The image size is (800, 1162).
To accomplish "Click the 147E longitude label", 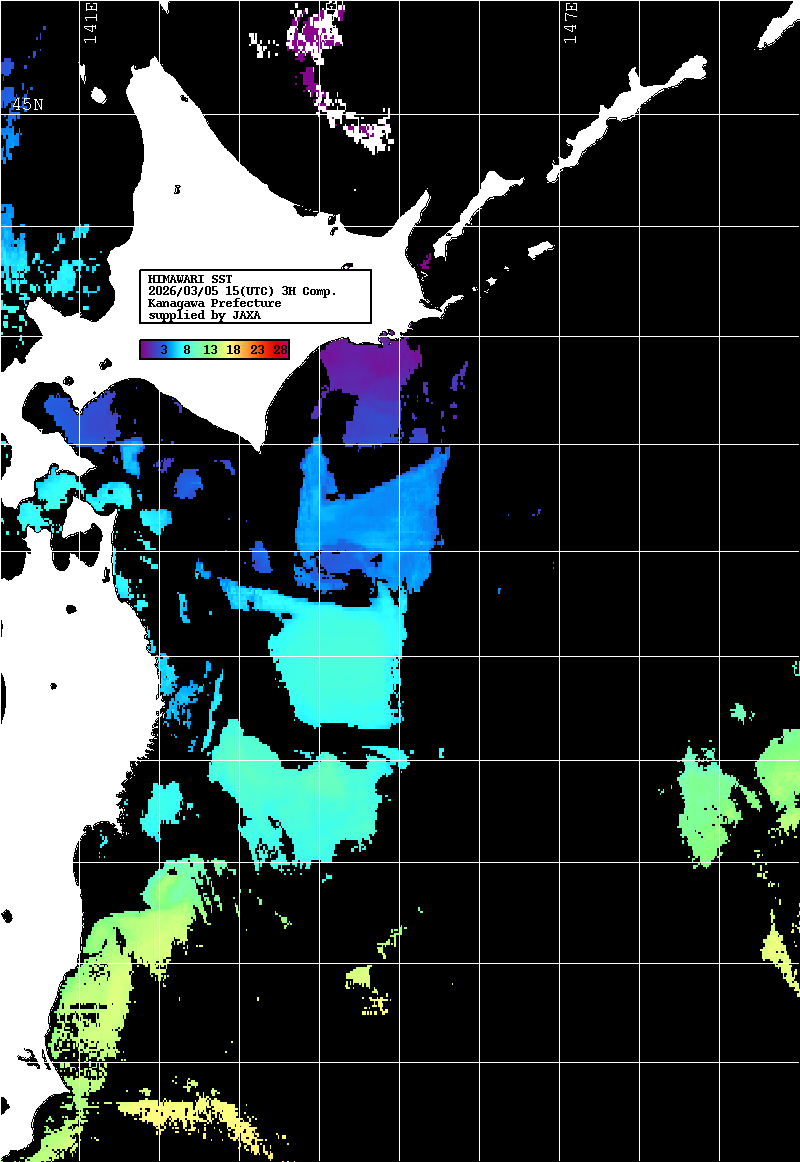I will 571,22.
